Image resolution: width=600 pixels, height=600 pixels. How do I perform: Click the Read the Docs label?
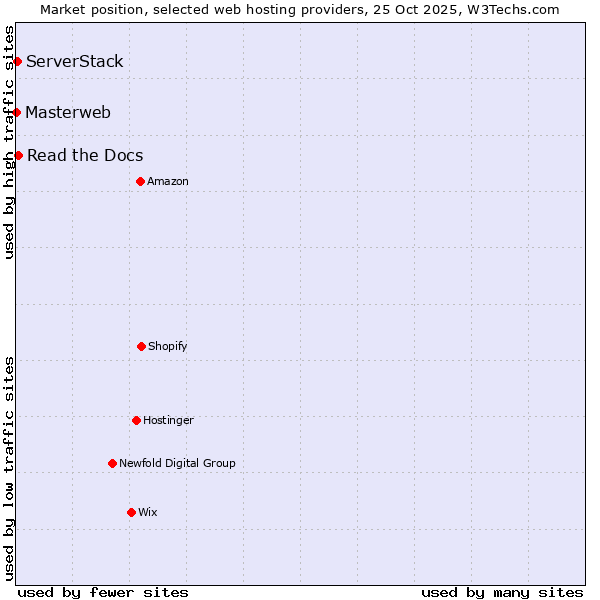click(x=85, y=155)
